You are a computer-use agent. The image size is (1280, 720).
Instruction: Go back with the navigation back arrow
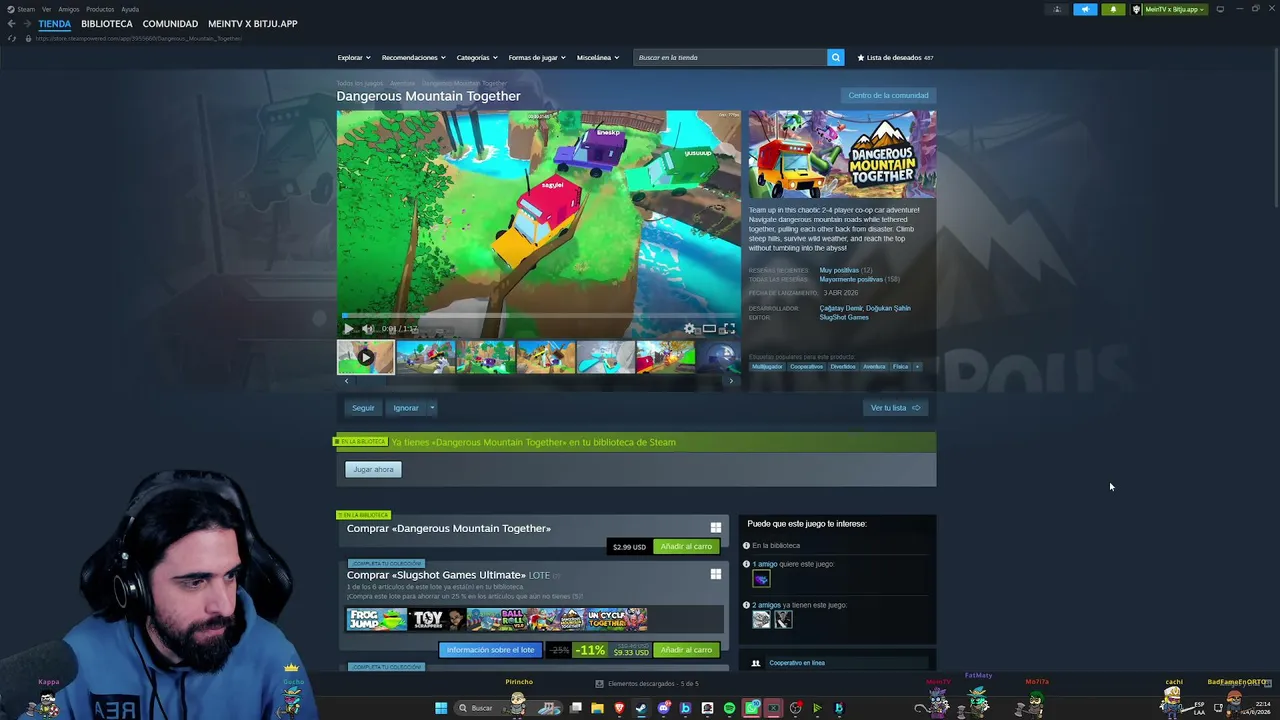pyautogui.click(x=11, y=23)
